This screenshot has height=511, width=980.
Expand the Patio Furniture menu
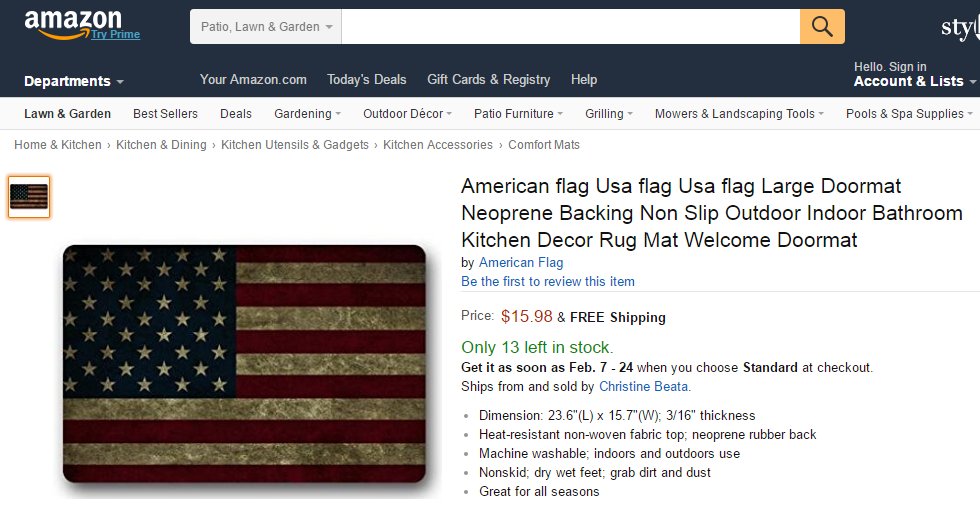tap(518, 114)
